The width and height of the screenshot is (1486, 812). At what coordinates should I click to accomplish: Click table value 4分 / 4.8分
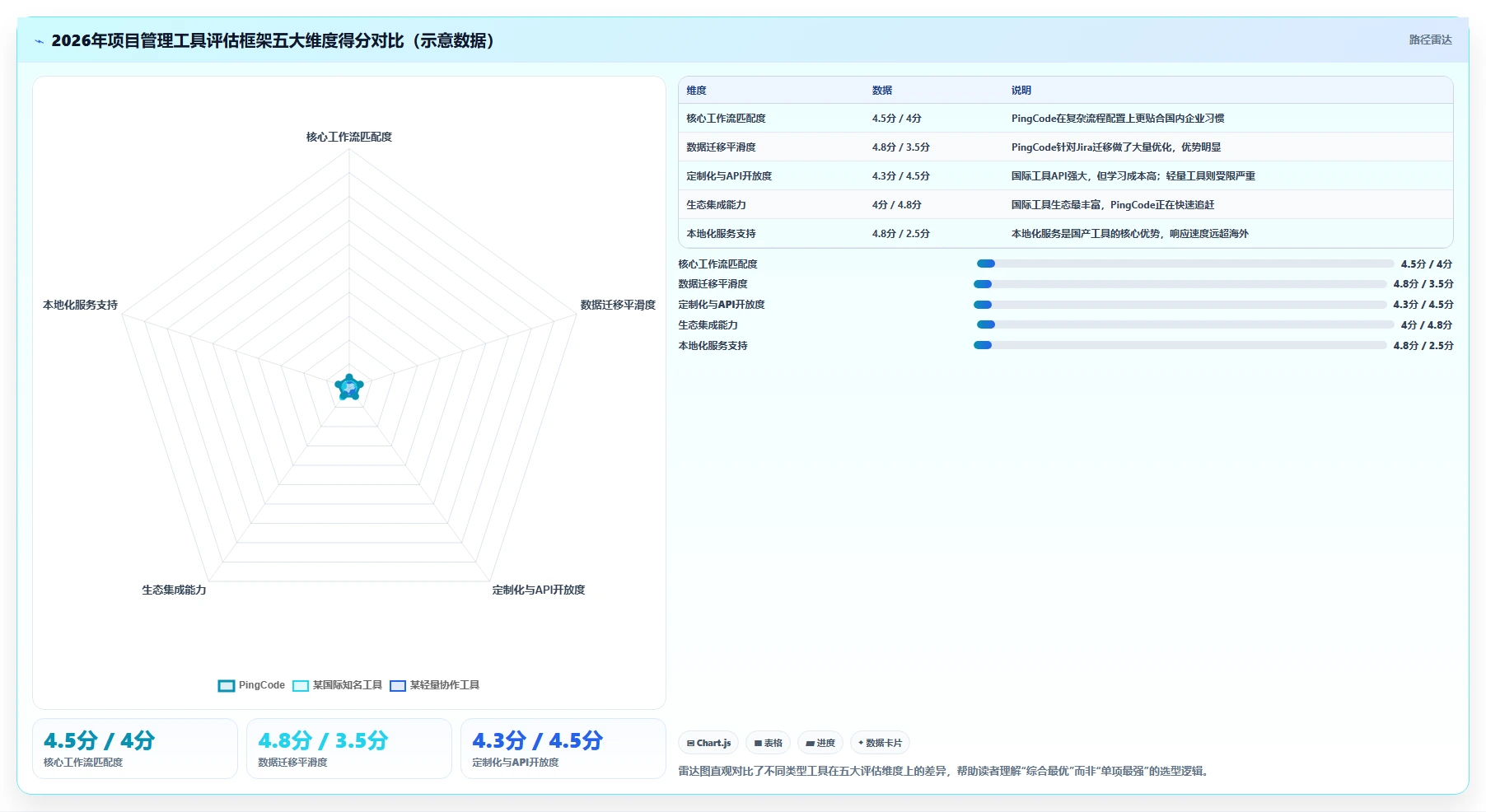point(896,205)
